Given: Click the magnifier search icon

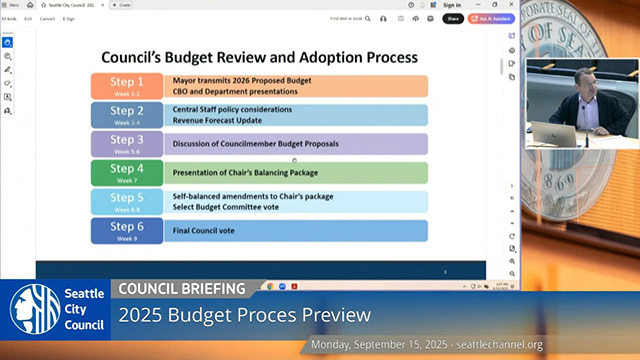Looking at the screenshot, I should (x=368, y=19).
